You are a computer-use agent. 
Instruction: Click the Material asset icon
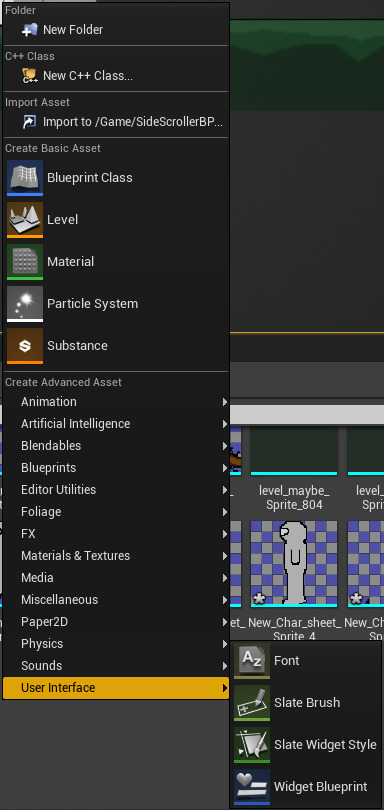pyautogui.click(x=25, y=262)
